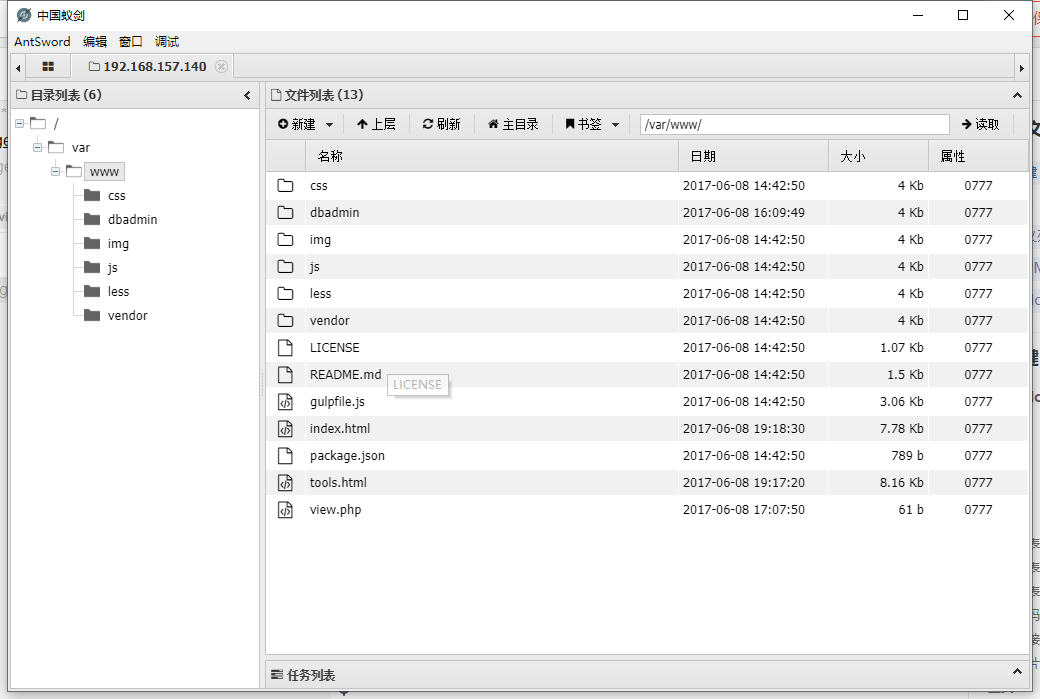Click the tab bar left arrow
The image size is (1040, 699).
point(19,68)
